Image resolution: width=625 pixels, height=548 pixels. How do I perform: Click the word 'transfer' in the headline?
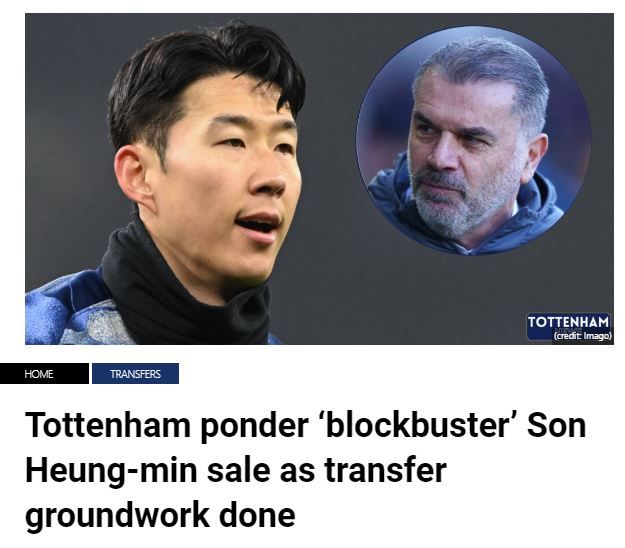(385, 470)
